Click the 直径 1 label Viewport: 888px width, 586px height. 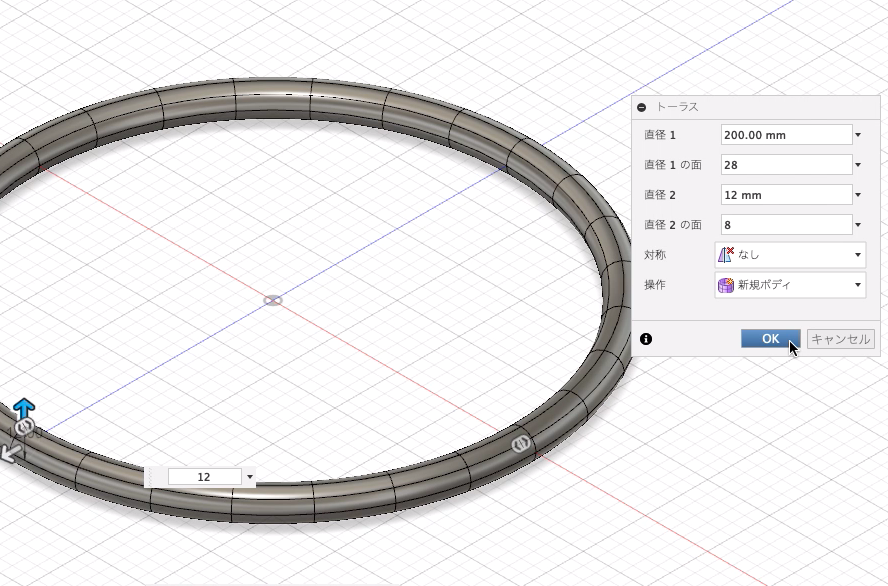click(x=660, y=135)
